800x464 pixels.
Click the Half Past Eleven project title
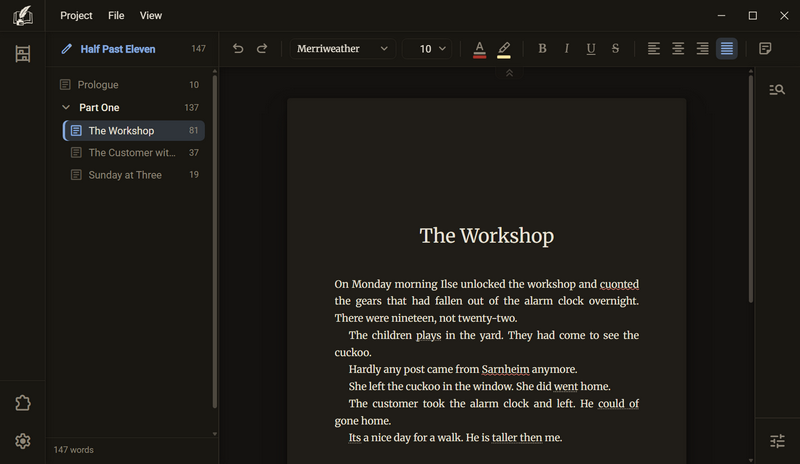pyautogui.click(x=118, y=49)
